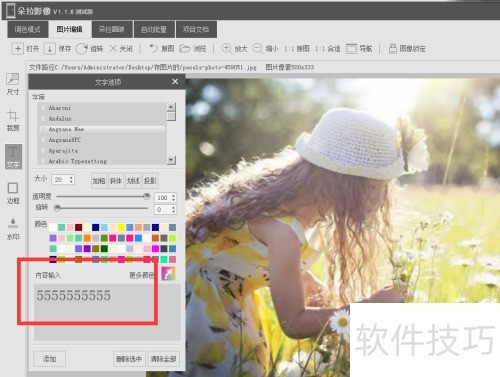This screenshot has height=377, width=500.
Task: Click the 关闭 X icon in toolbar
Action: click(x=113, y=49)
